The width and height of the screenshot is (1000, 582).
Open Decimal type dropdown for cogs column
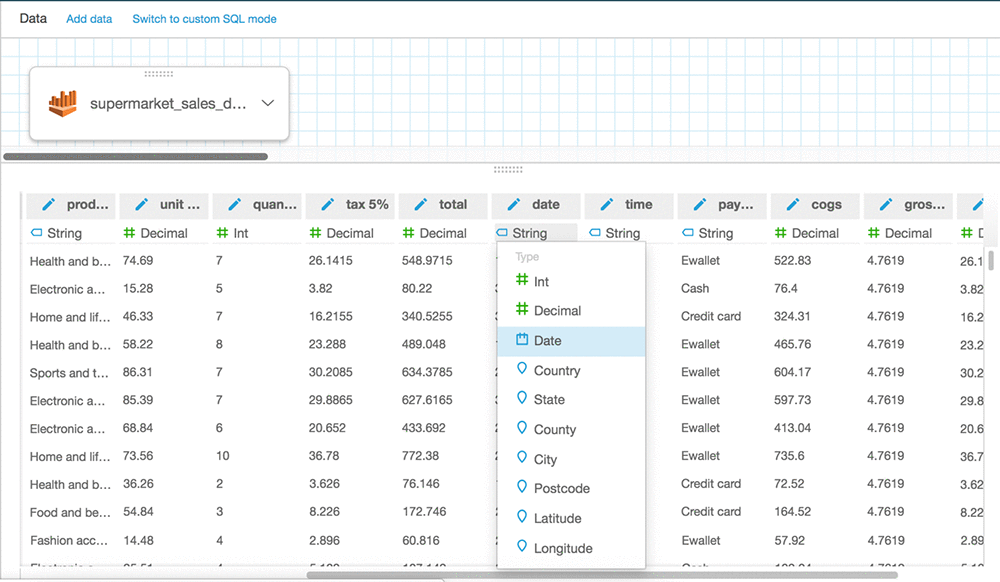tap(807, 233)
